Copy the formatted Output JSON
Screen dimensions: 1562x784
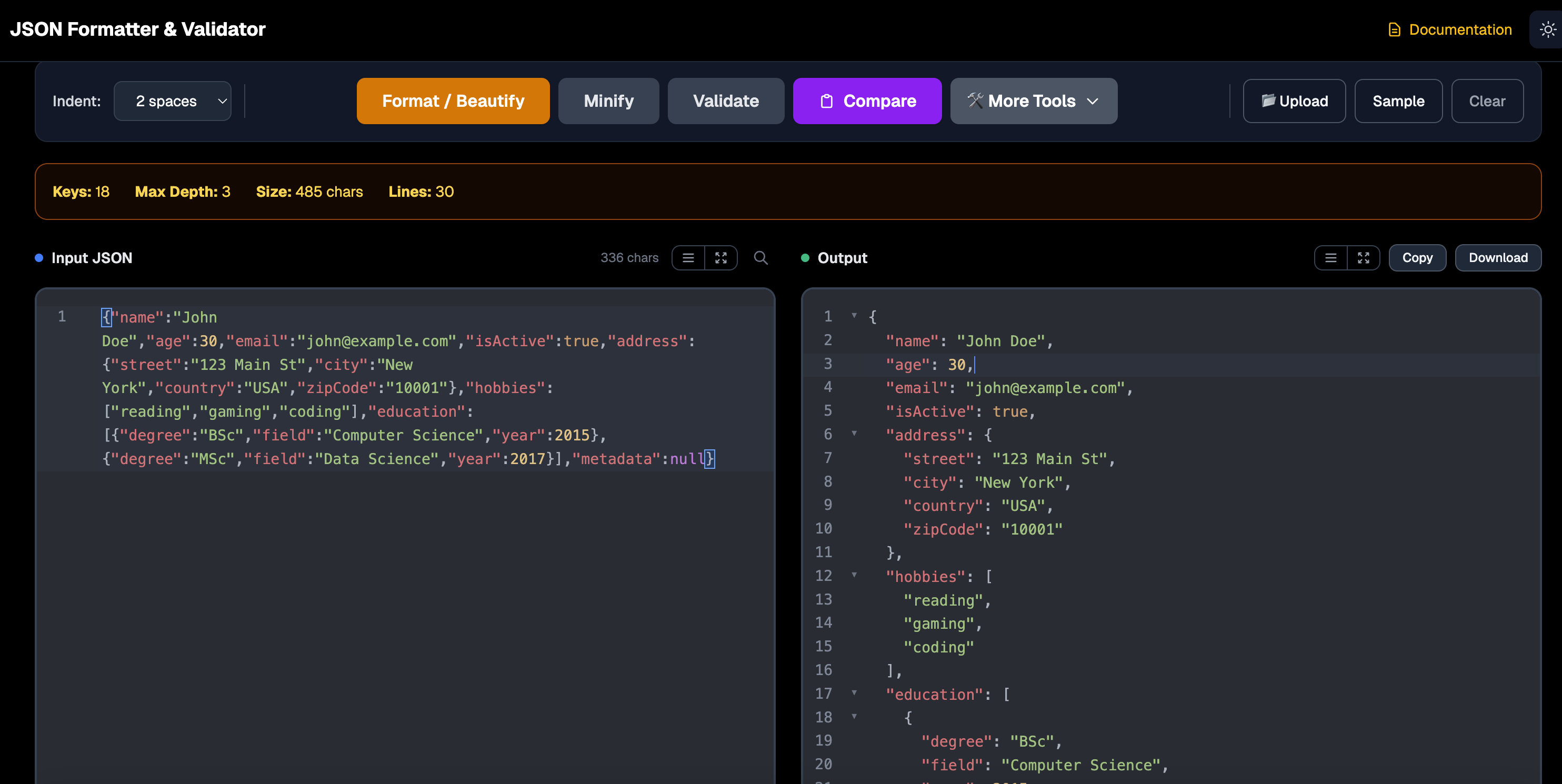1418,257
